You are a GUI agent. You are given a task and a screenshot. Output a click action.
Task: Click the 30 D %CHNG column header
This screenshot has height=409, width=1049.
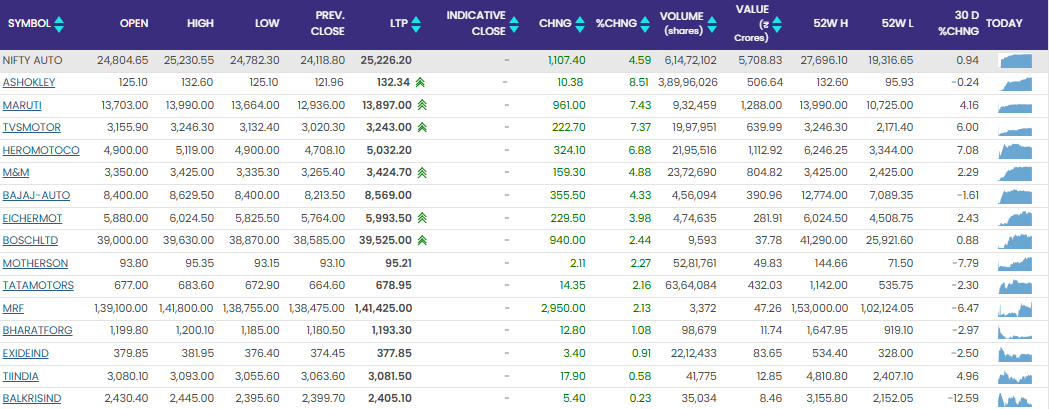[959, 23]
